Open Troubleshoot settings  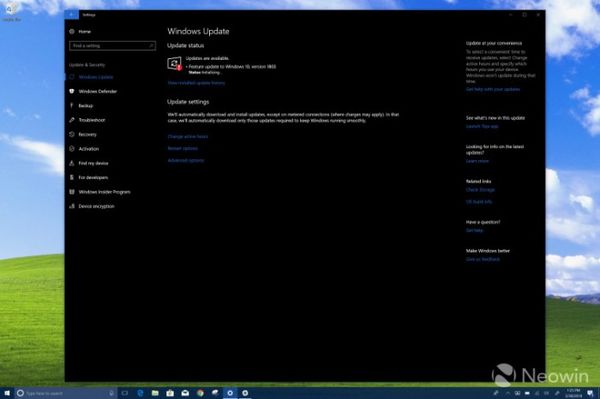(x=91, y=120)
